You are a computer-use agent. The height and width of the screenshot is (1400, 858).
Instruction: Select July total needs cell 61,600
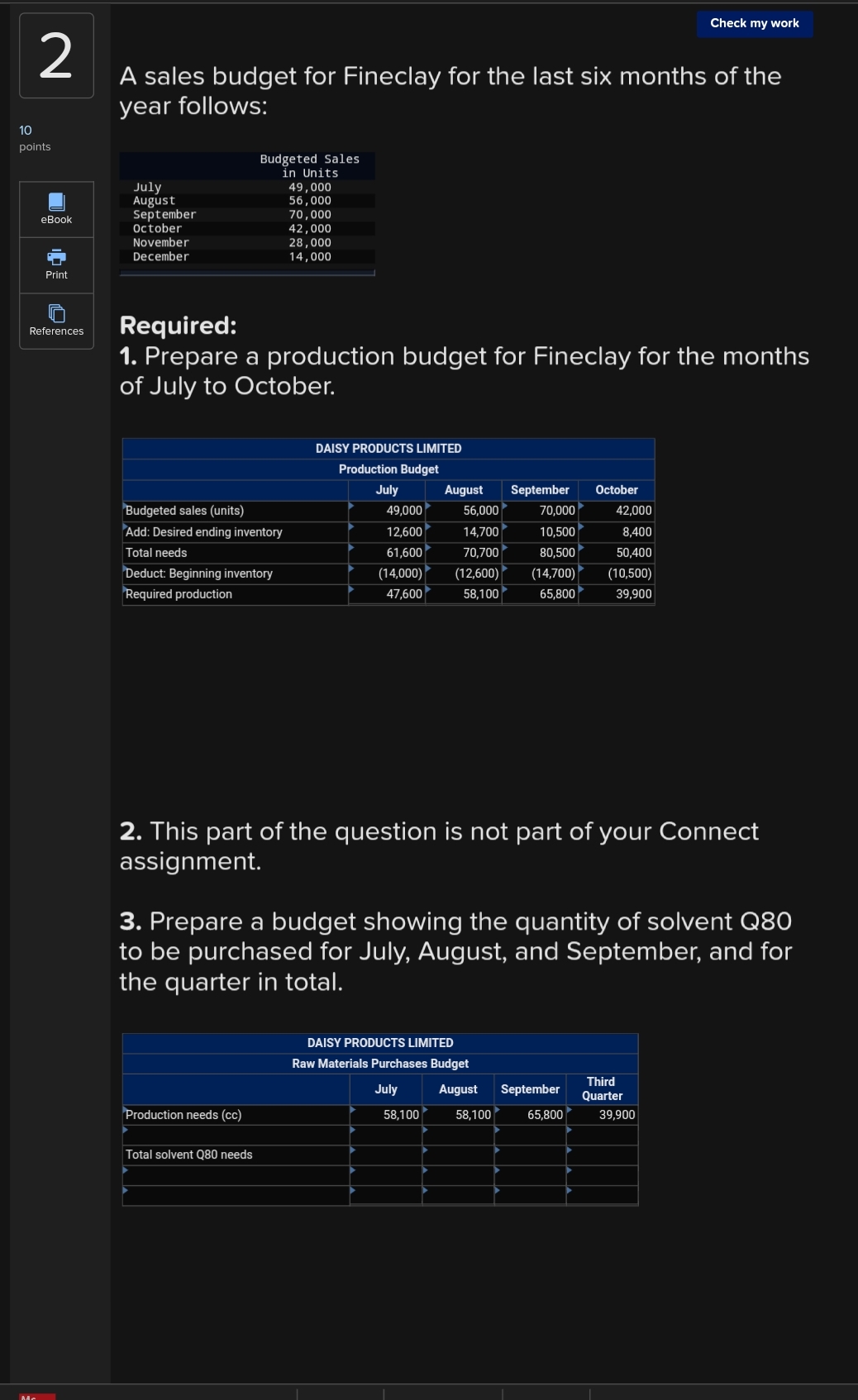tap(387, 553)
